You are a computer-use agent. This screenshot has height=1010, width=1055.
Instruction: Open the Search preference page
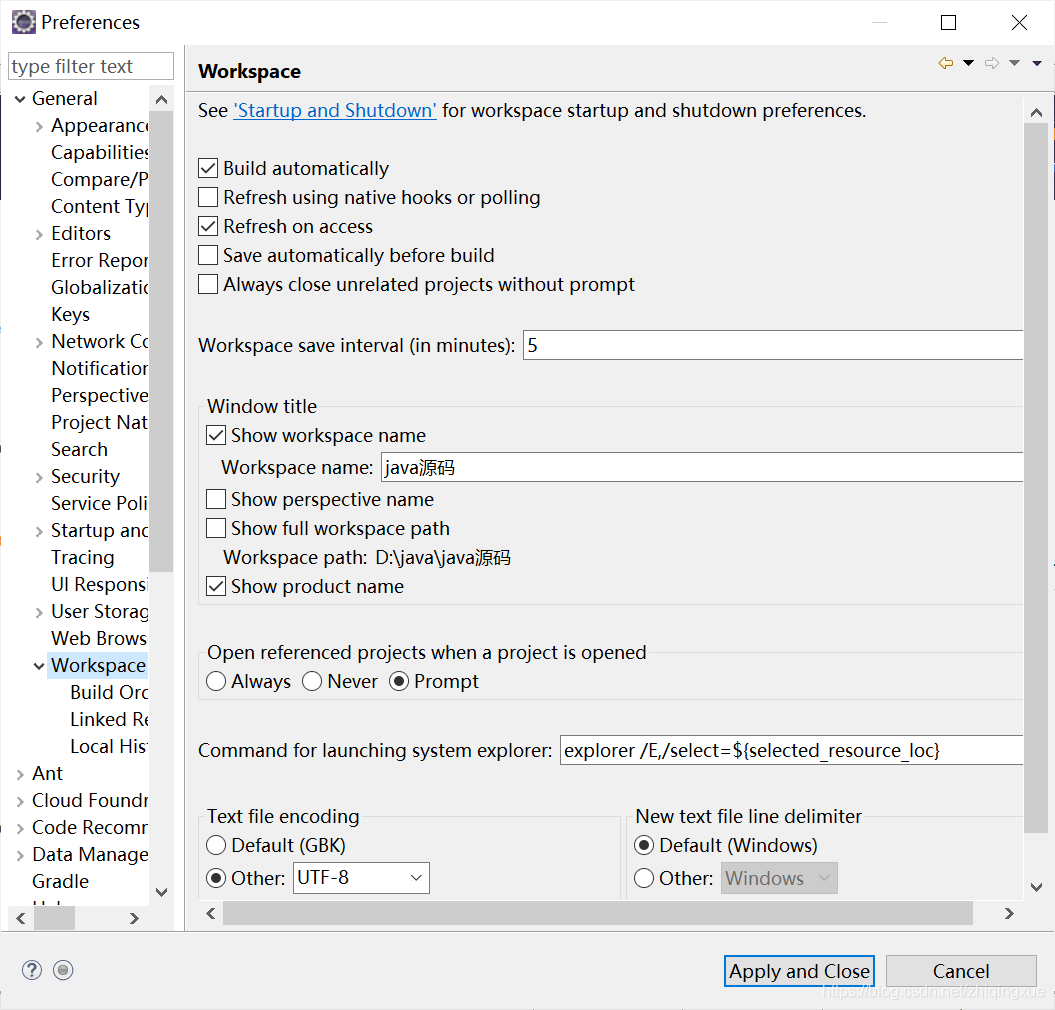(79, 449)
